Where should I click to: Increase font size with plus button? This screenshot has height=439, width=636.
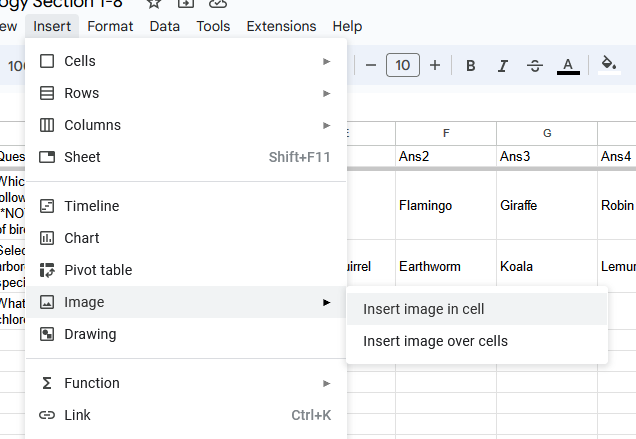[435, 66]
